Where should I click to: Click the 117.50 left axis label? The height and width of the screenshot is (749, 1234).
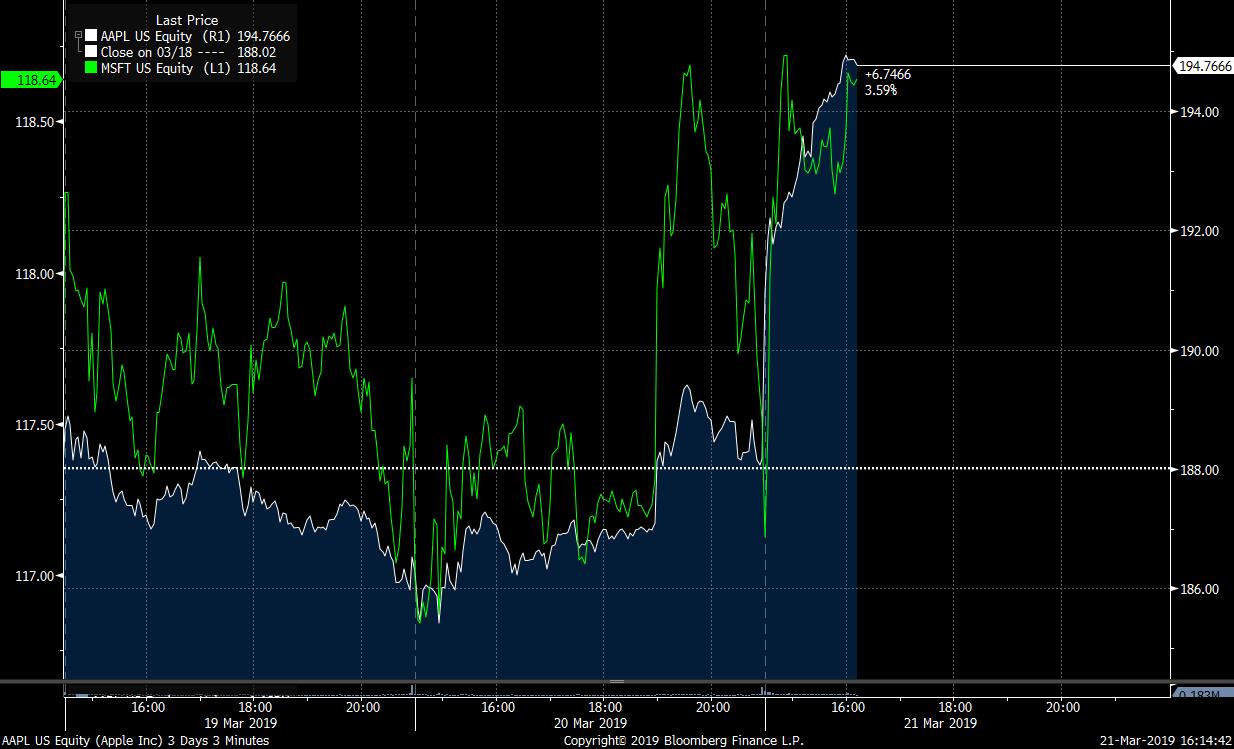pos(34,425)
